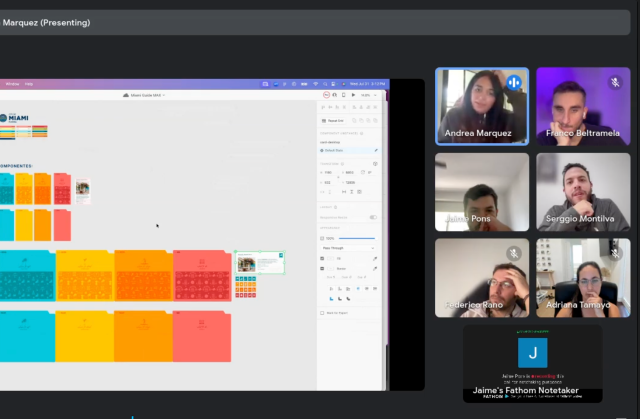Select the card-desktop component name
Image resolution: width=640 pixels, height=419 pixels.
[x=330, y=142]
